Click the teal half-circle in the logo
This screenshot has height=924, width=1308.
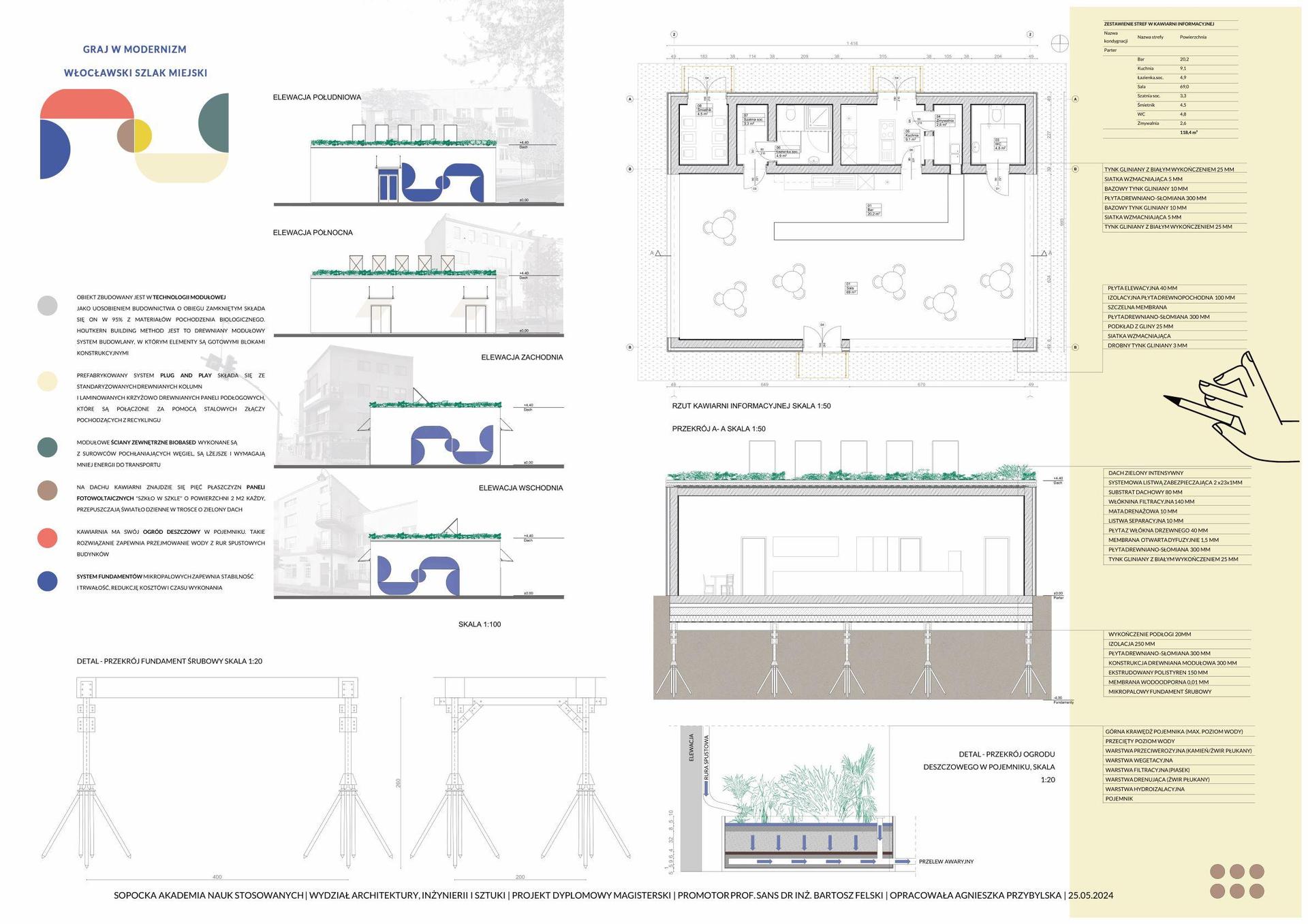pos(215,123)
